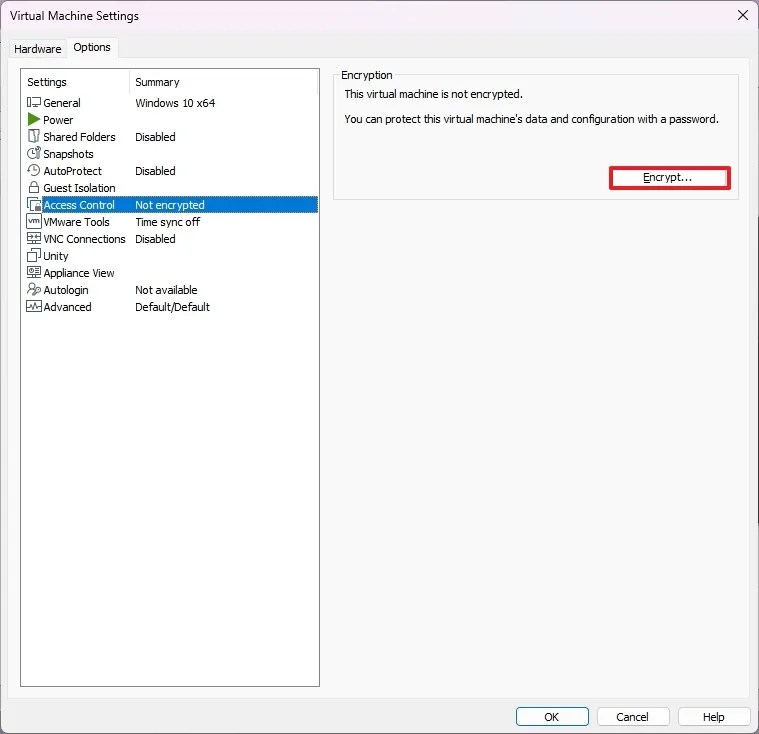Select the Unity entry
The image size is (759, 734).
tap(56, 256)
